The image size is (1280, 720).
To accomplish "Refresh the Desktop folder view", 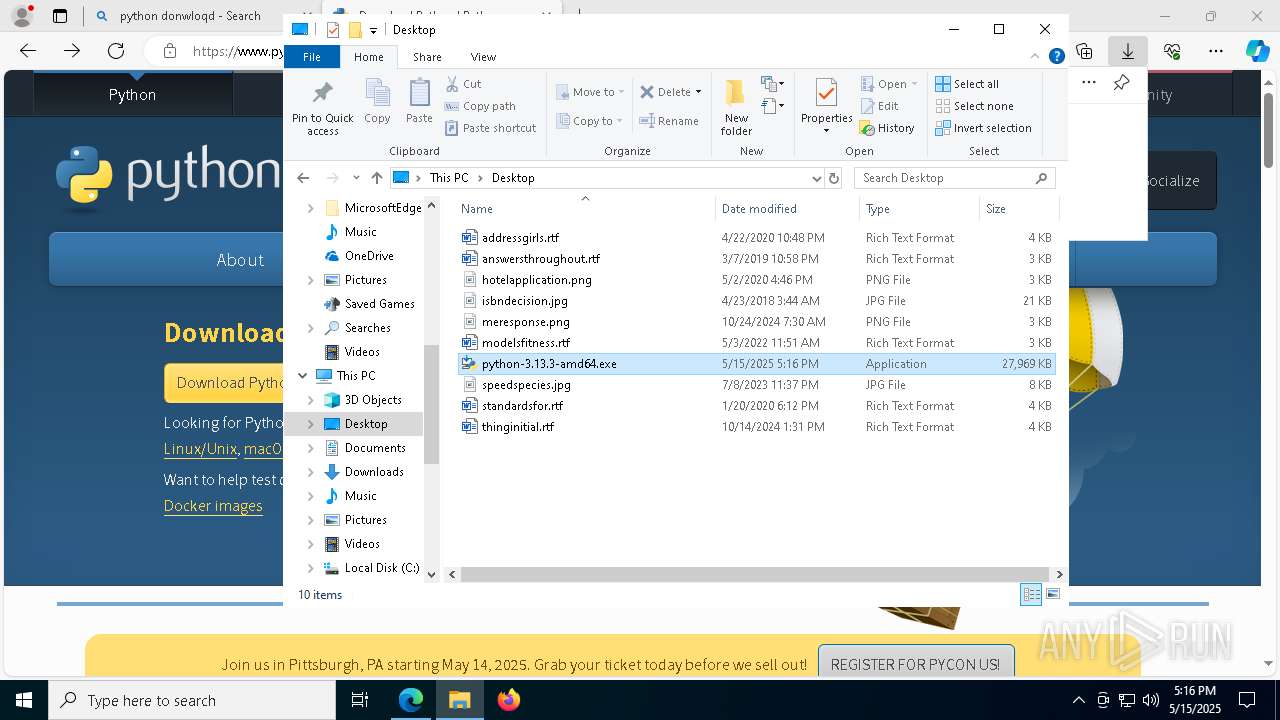I will [x=834, y=178].
